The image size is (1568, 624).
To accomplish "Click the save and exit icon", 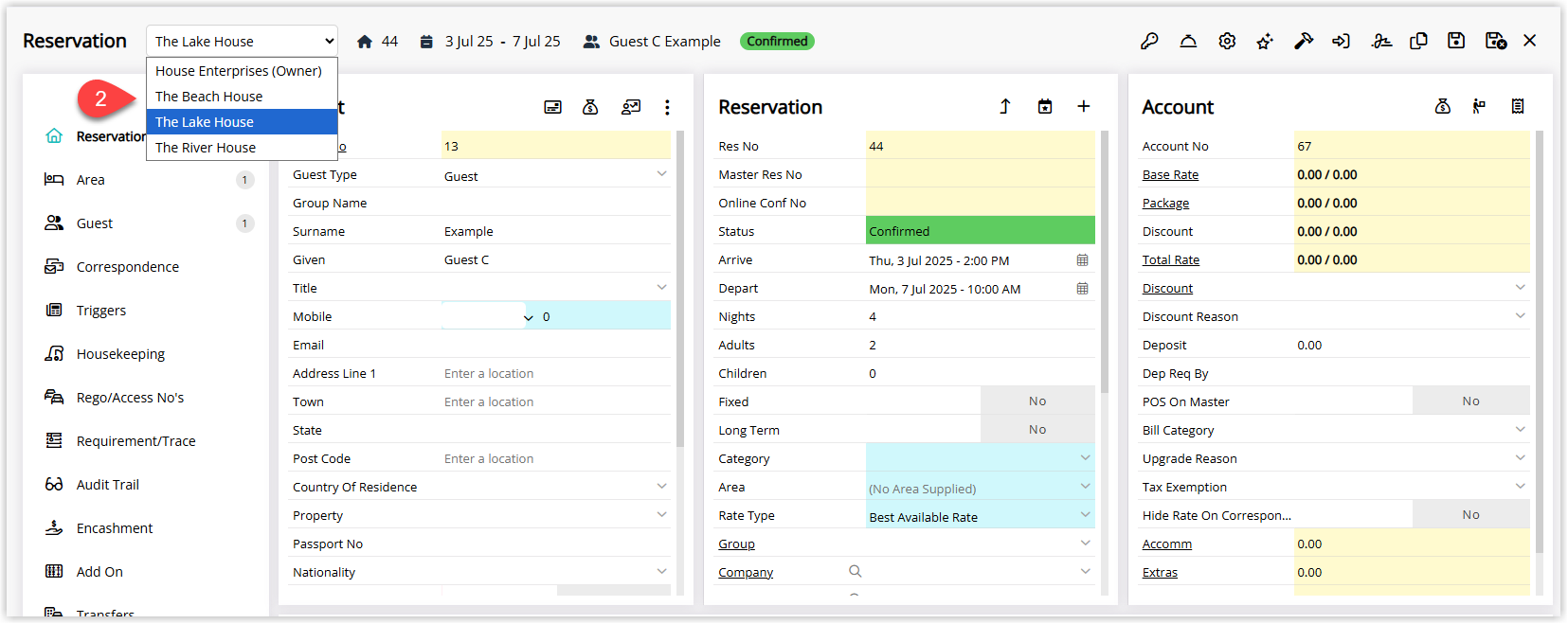I will point(1496,41).
